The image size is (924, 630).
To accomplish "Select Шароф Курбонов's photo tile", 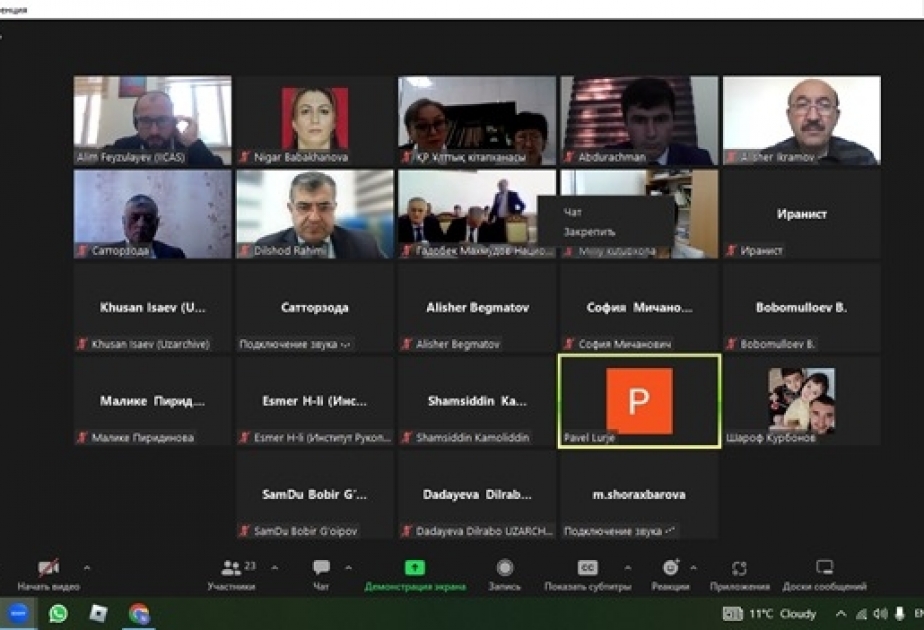I will point(802,401).
